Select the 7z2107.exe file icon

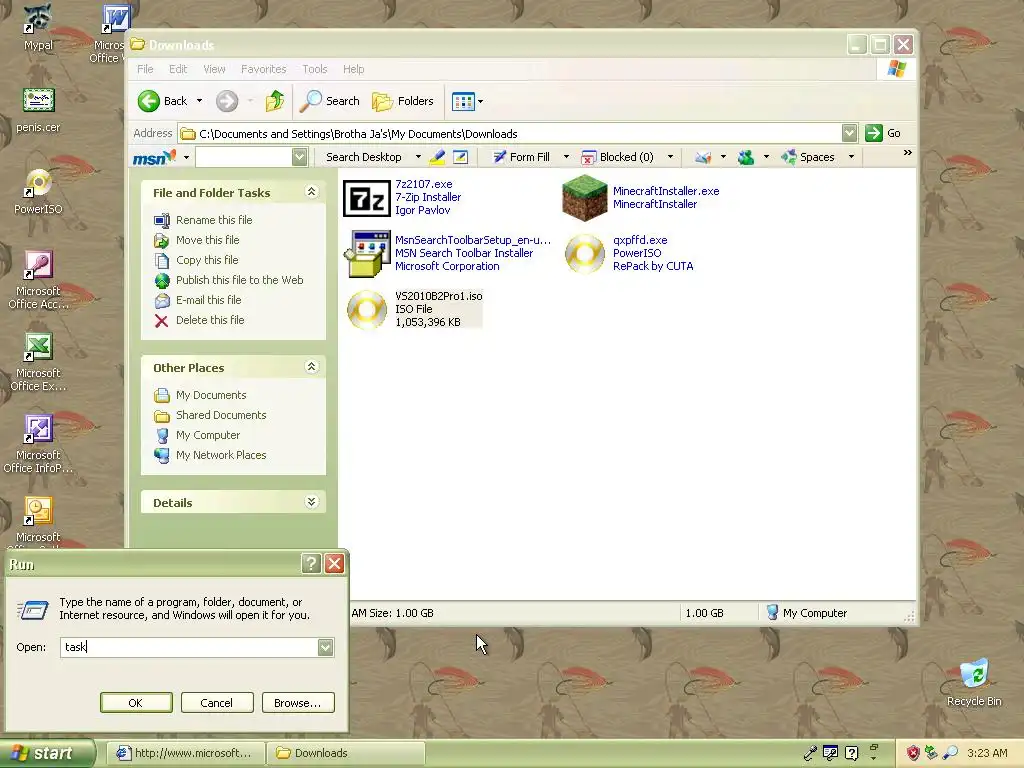[x=367, y=199]
